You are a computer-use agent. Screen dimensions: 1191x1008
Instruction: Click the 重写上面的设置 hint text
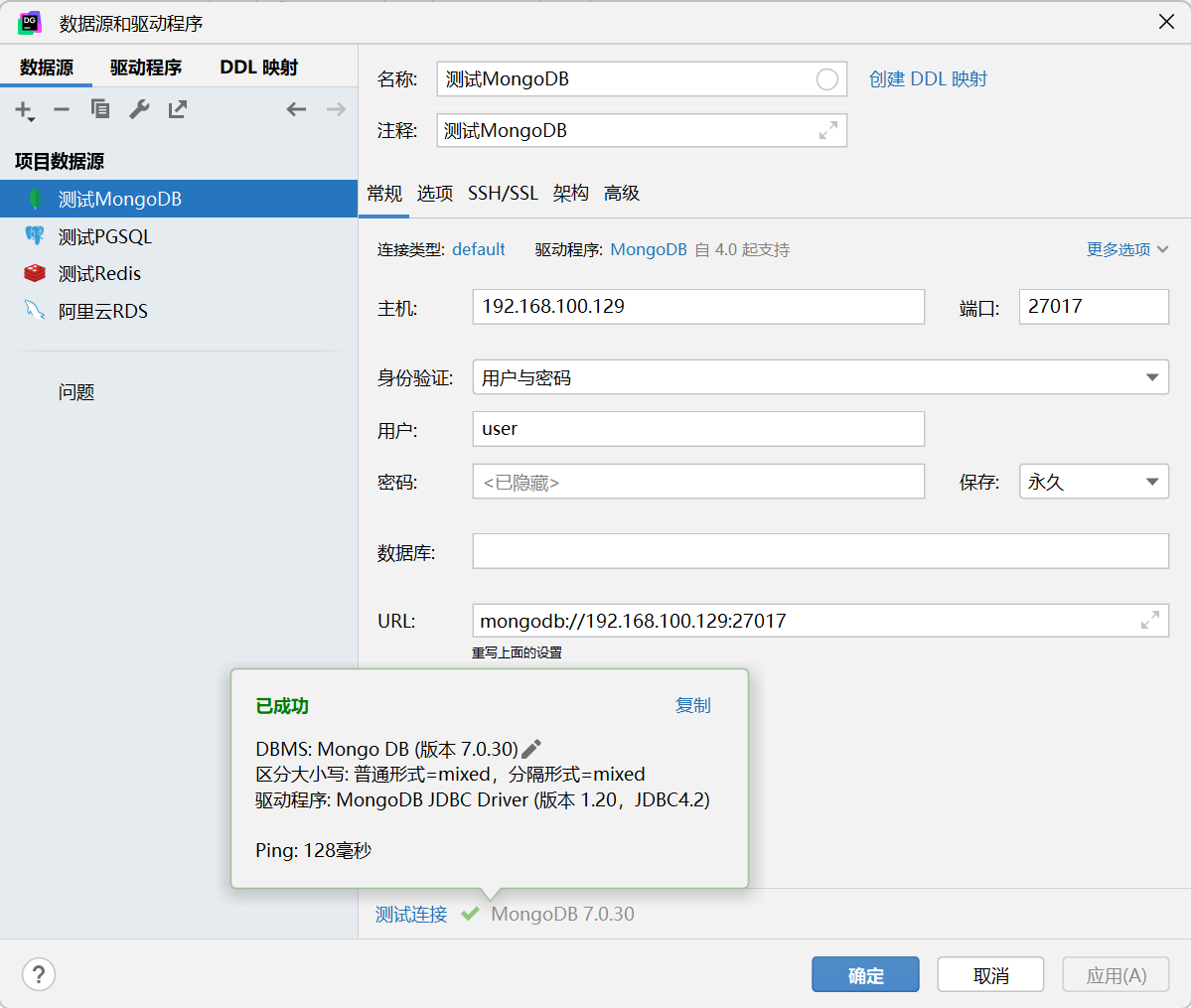[517, 652]
